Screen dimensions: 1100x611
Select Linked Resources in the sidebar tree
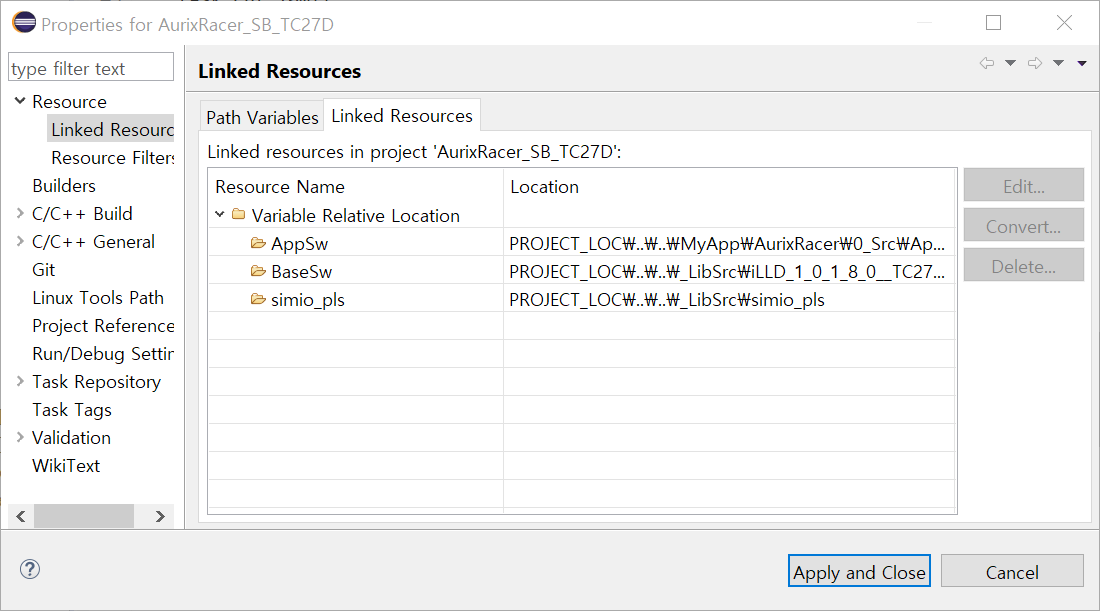pos(112,129)
